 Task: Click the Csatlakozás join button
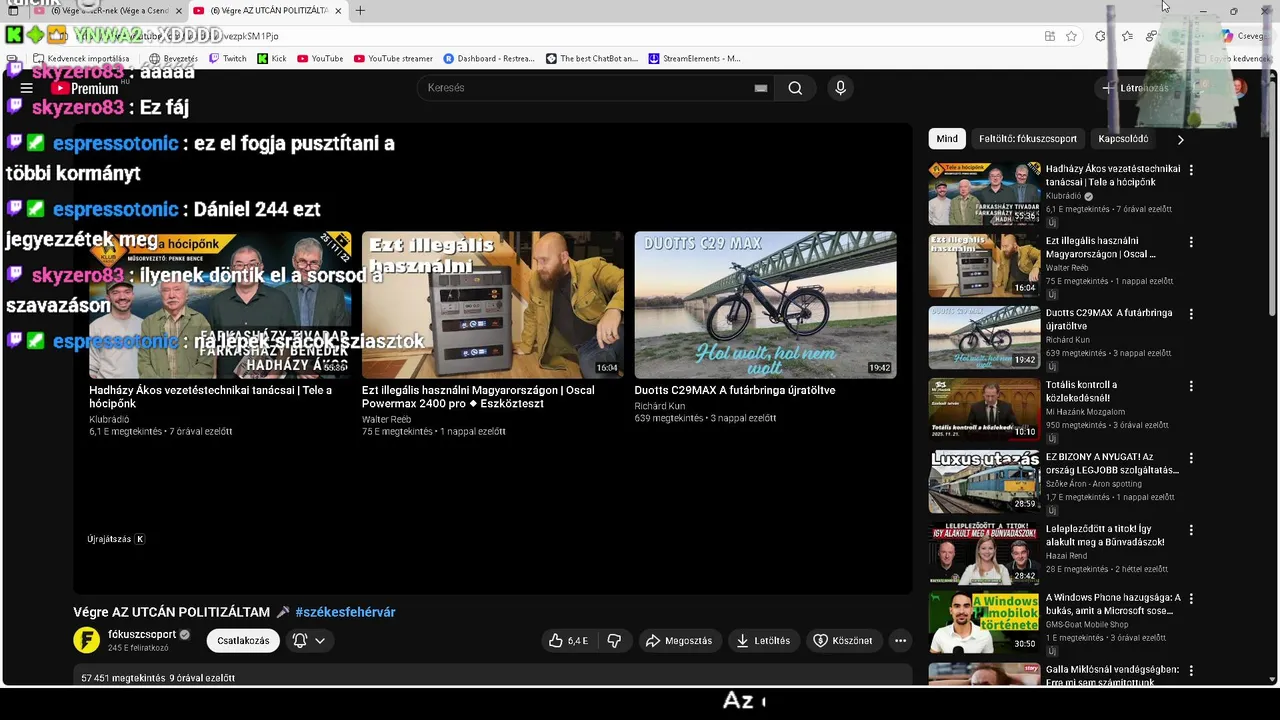[244, 641]
